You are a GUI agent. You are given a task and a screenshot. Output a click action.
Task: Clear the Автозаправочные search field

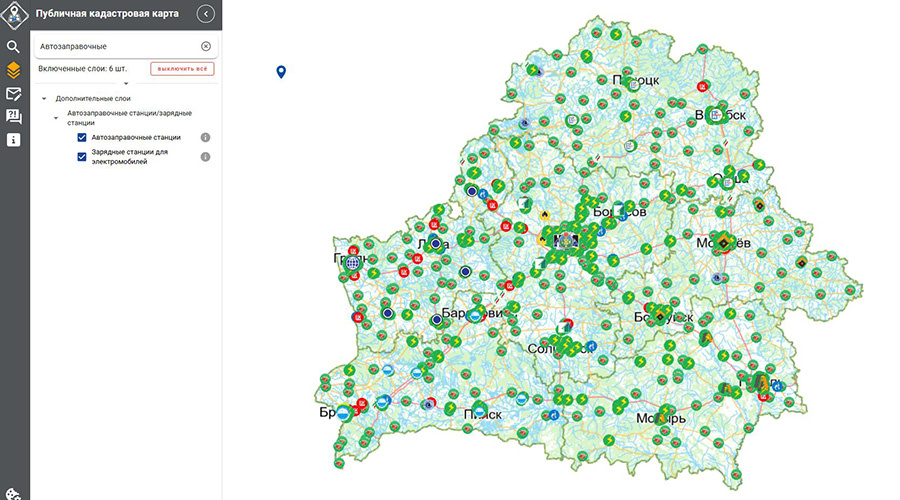[205, 46]
